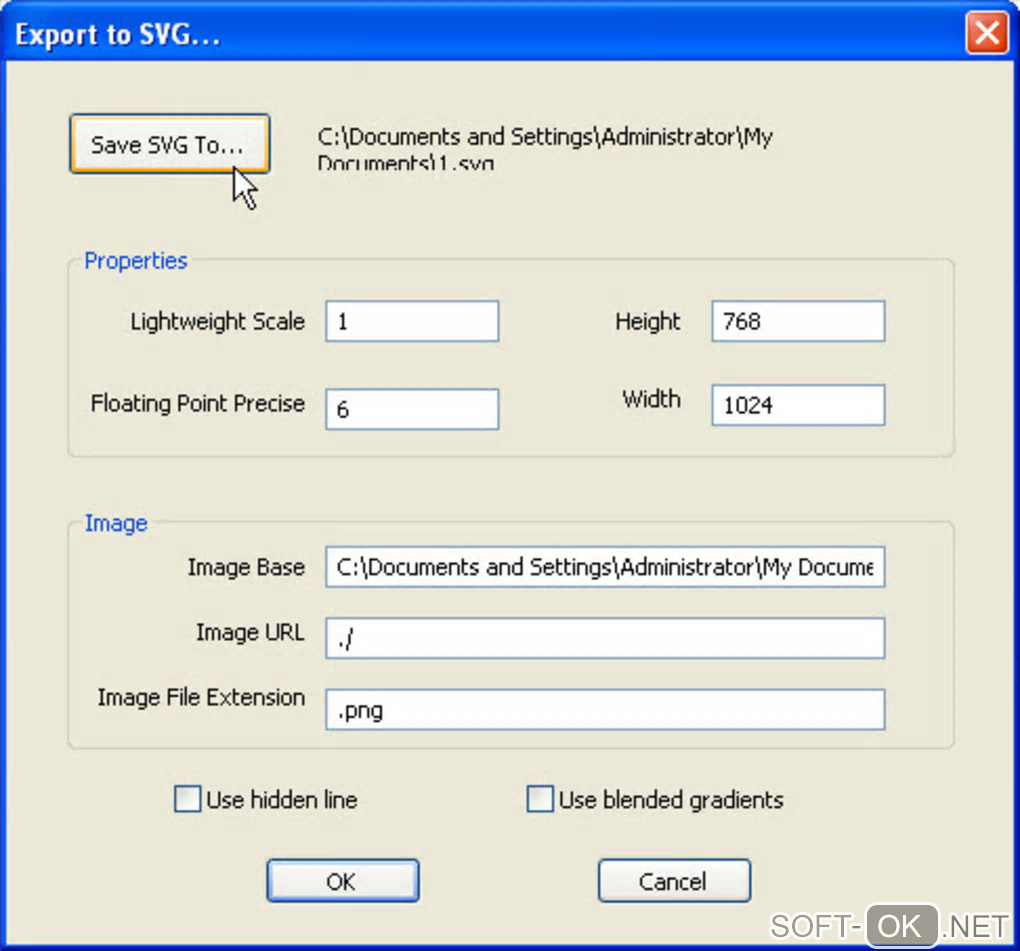Click inside the Image URL field
The width and height of the screenshot is (1020, 951).
(604, 638)
